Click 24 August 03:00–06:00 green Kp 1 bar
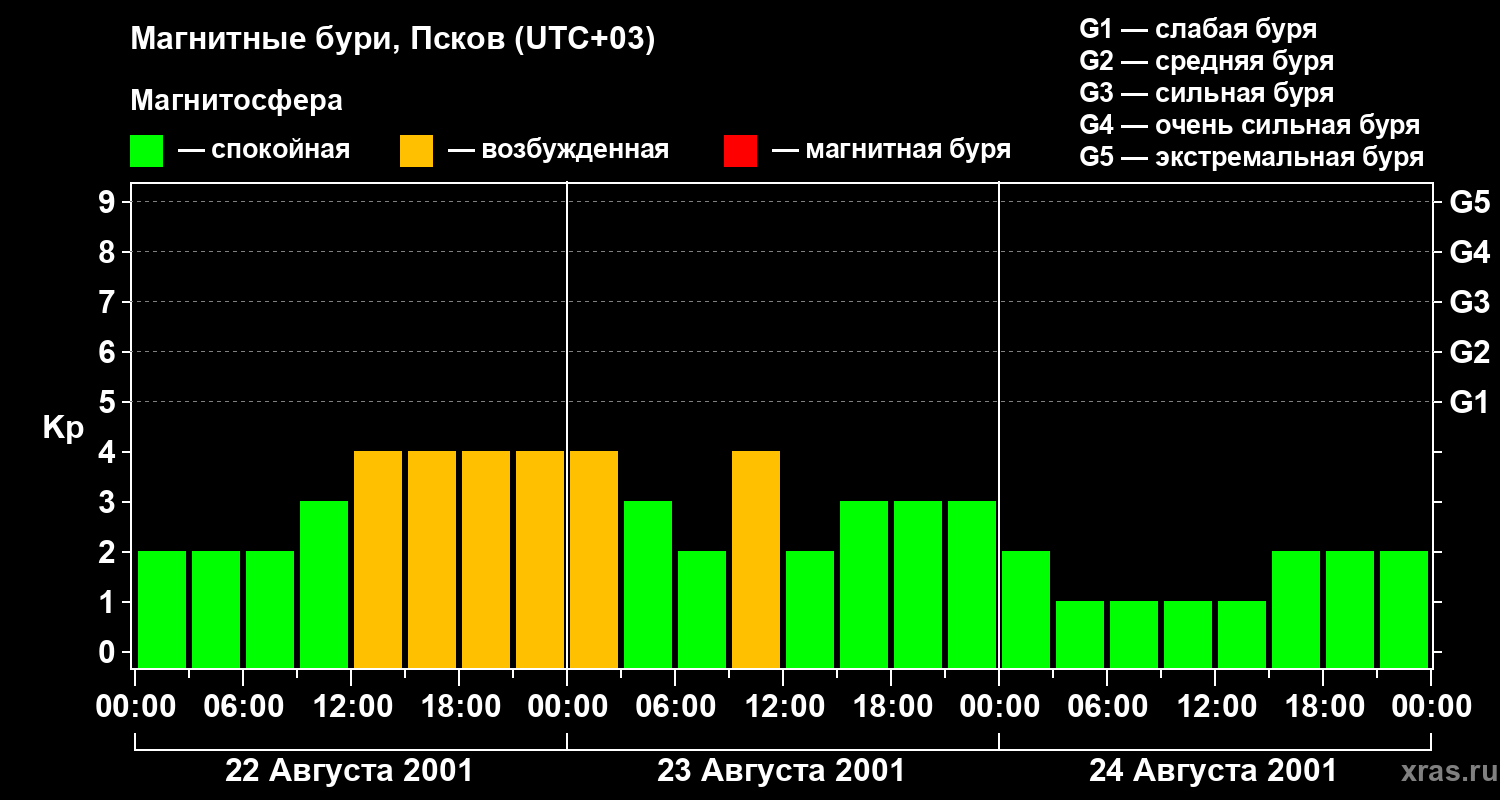1500x800 pixels. (x=1080, y=634)
